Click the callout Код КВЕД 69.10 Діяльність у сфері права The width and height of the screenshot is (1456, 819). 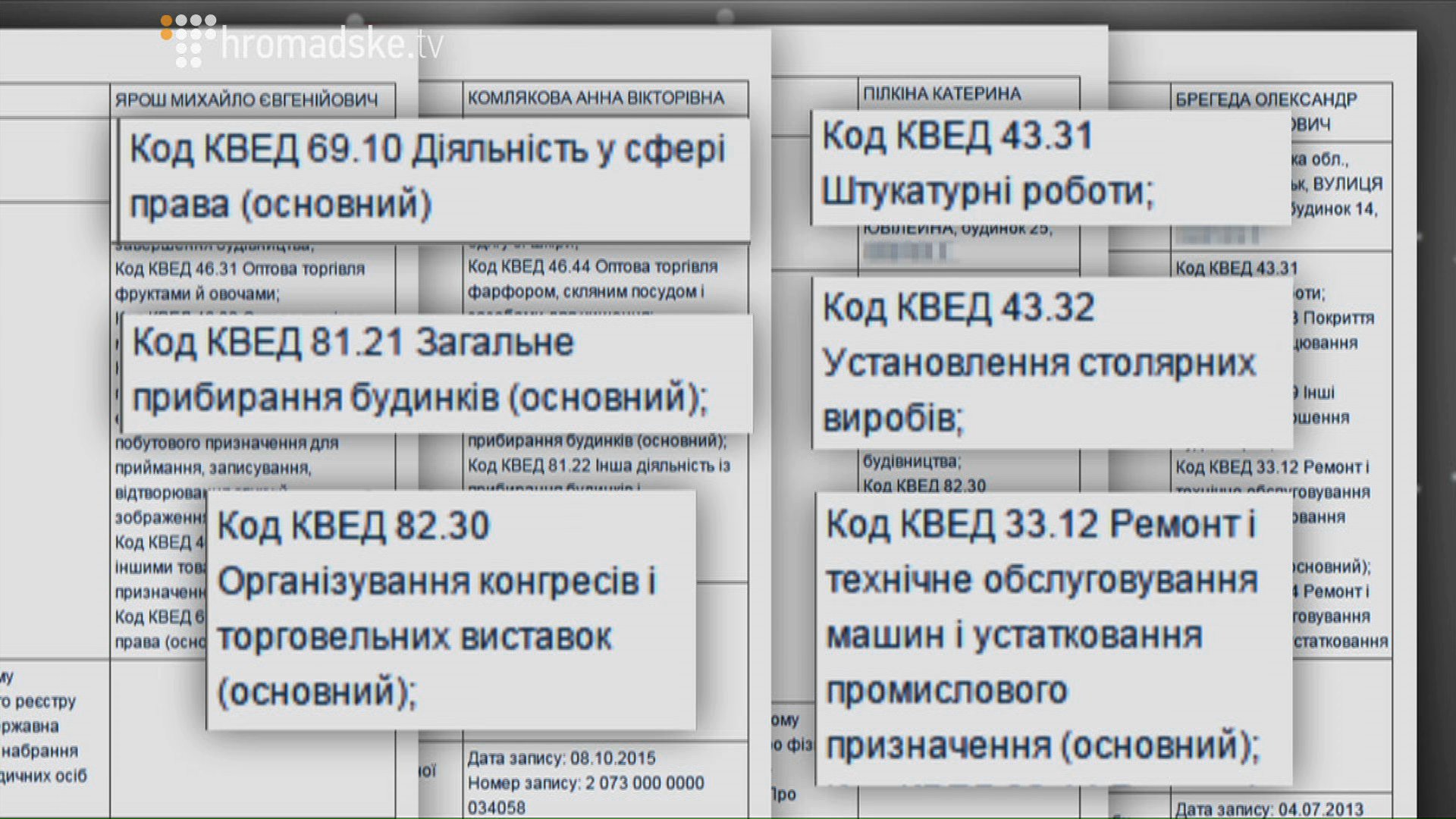tap(435, 180)
